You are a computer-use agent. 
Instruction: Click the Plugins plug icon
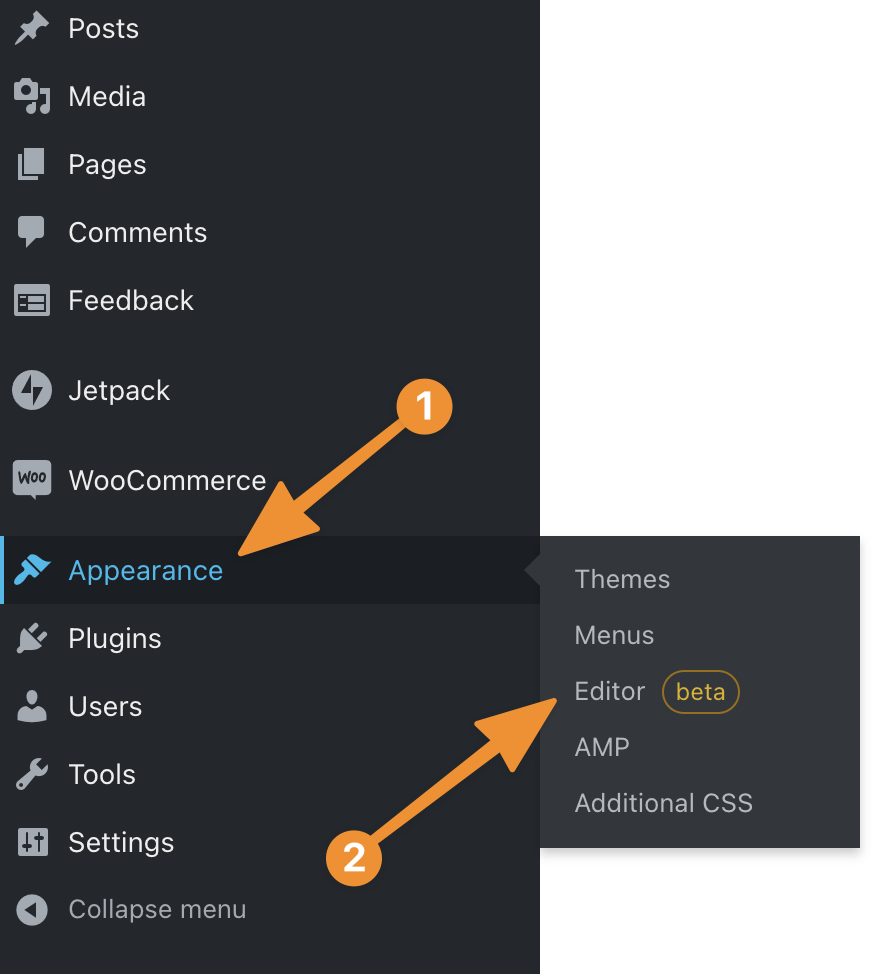(32, 638)
